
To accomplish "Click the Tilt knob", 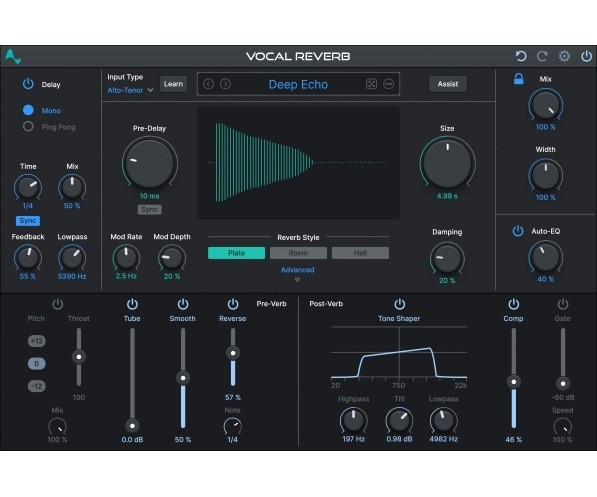I will (x=399, y=420).
